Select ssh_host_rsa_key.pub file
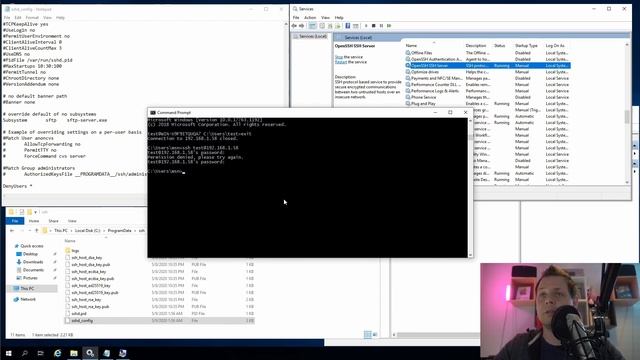 pos(160,307)
